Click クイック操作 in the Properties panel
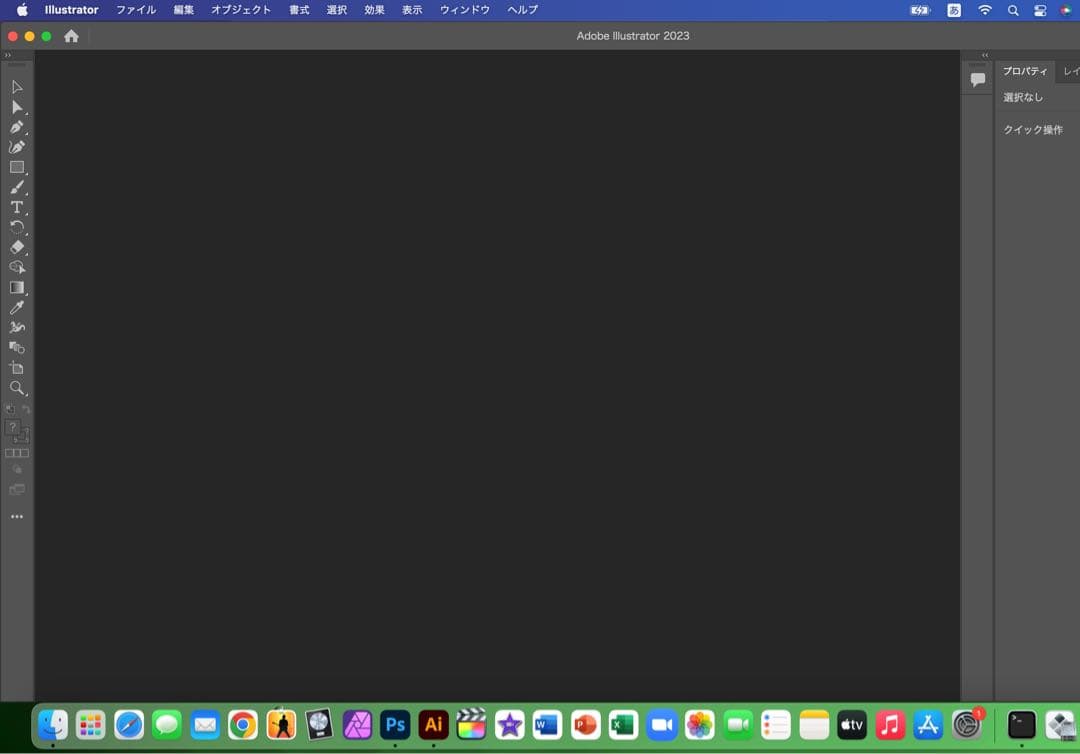 point(1033,129)
